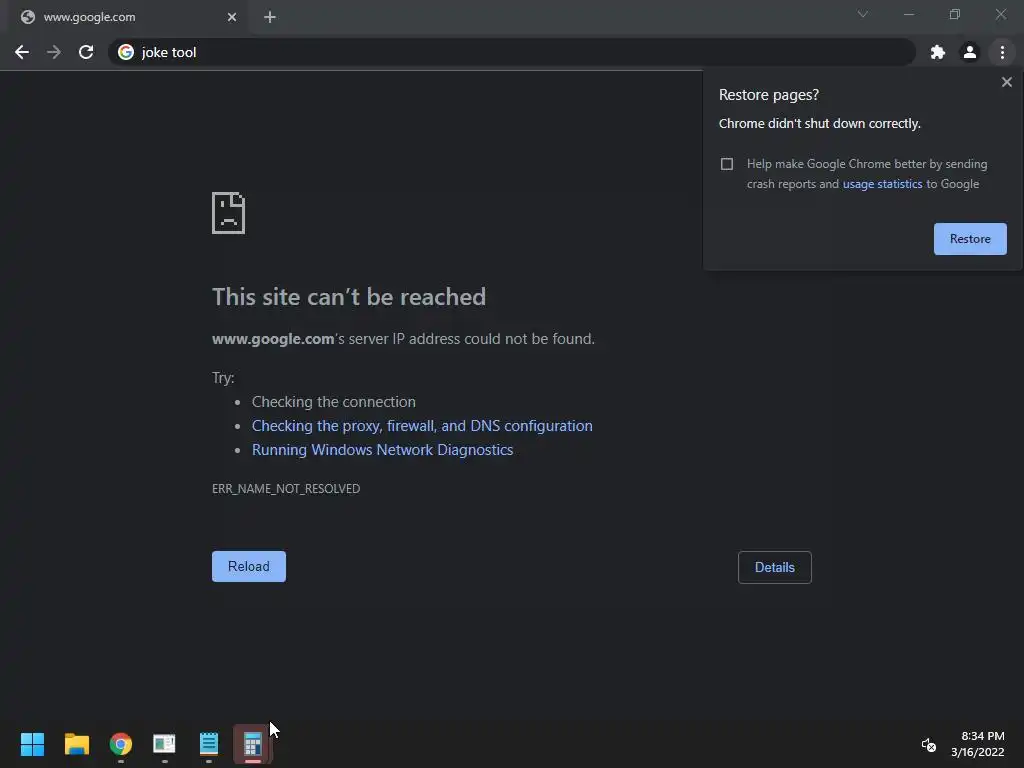This screenshot has height=768, width=1024.
Task: Open the Extensions puzzle-piece menu
Action: tap(938, 52)
